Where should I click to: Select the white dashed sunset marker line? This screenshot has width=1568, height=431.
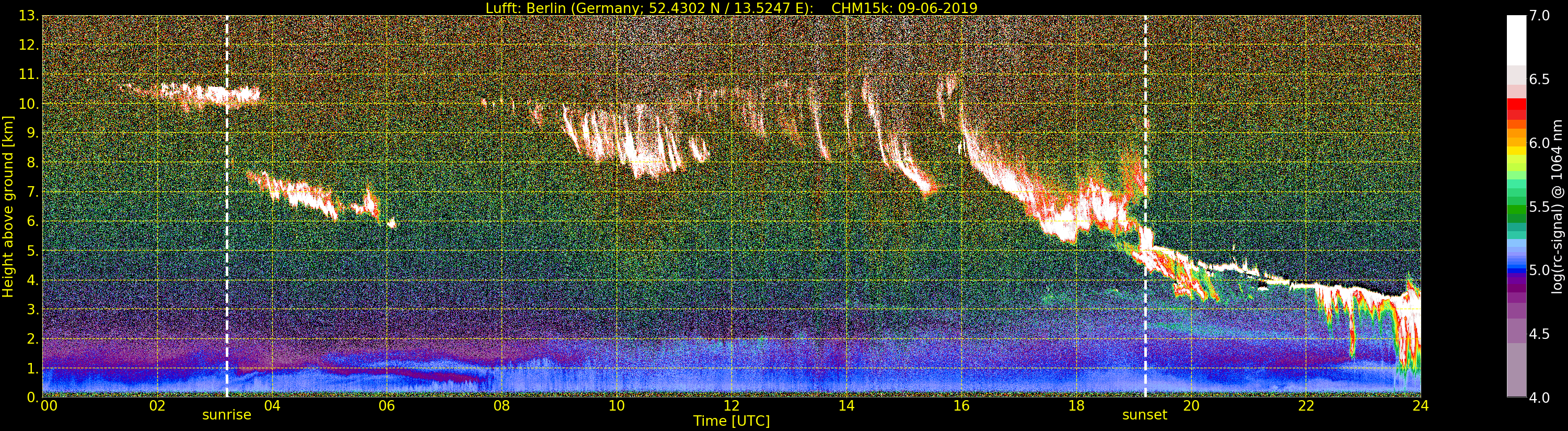(1146, 207)
